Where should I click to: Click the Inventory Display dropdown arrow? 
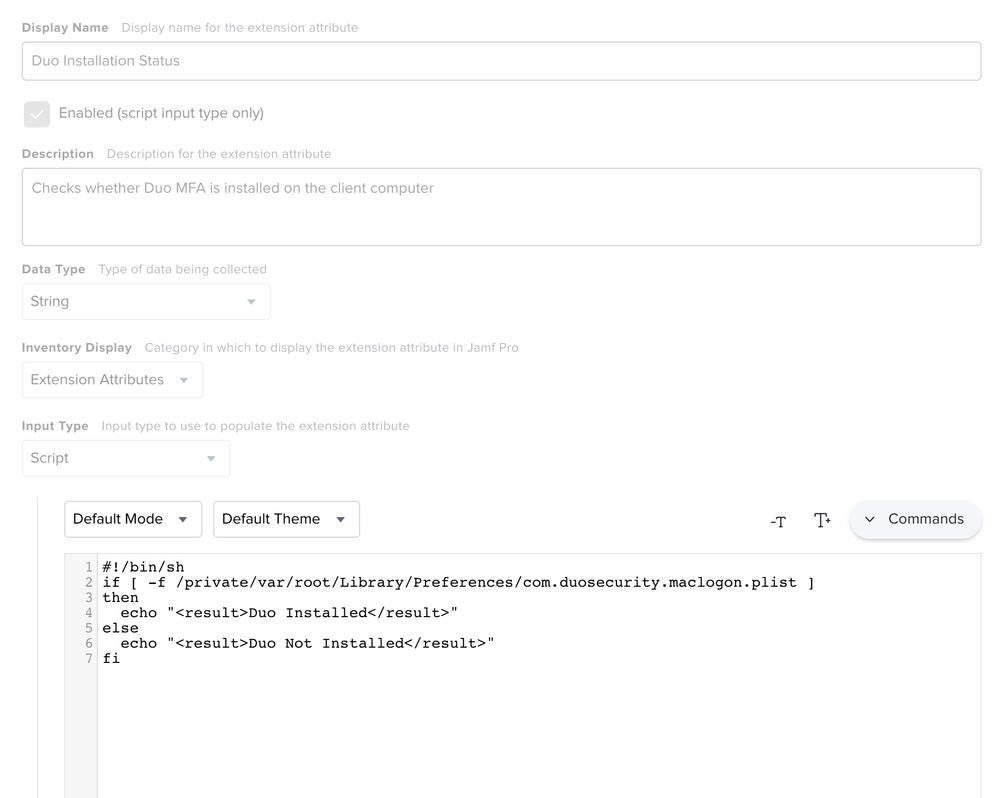click(x=183, y=380)
